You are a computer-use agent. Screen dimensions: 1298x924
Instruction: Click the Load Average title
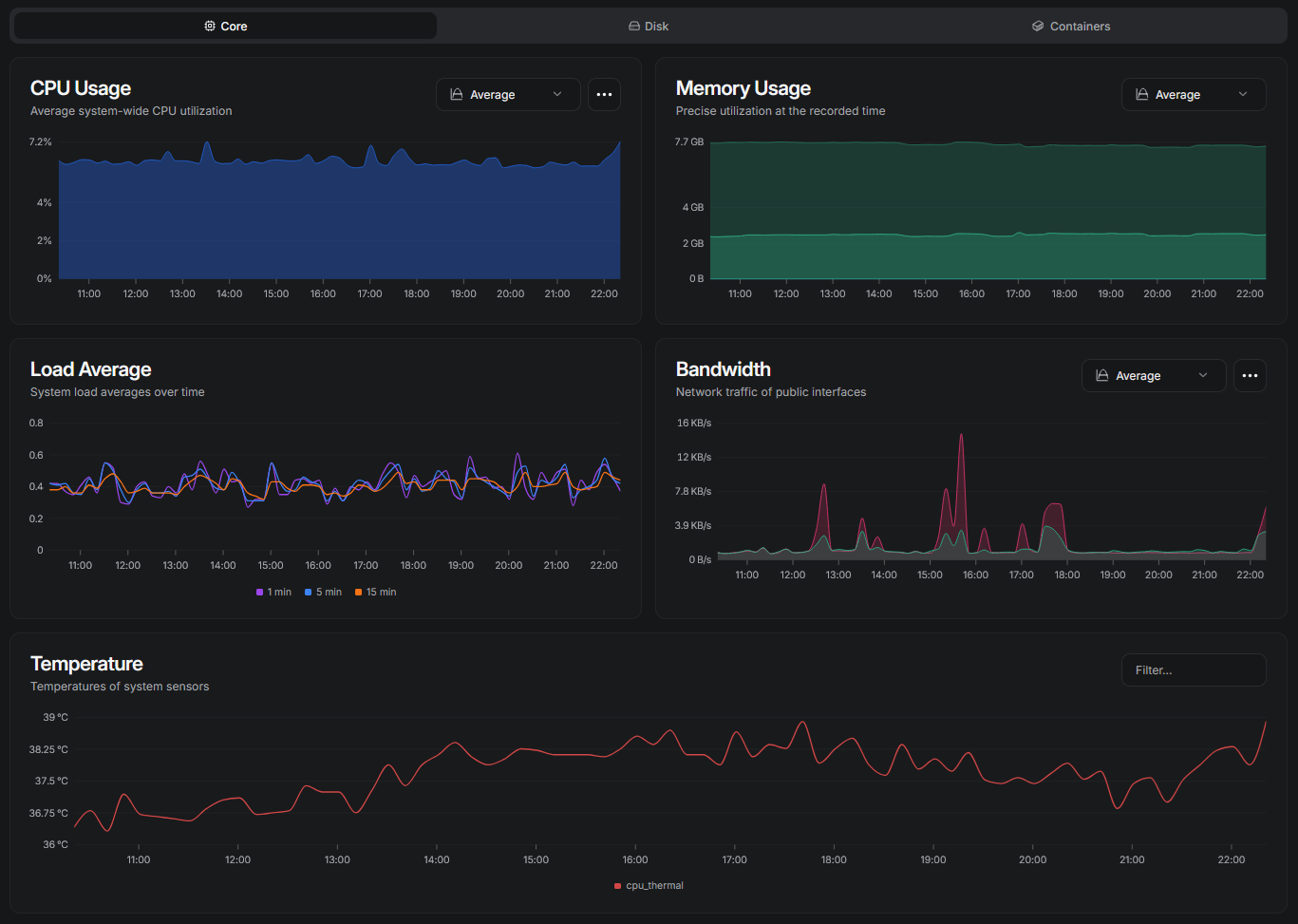click(91, 369)
